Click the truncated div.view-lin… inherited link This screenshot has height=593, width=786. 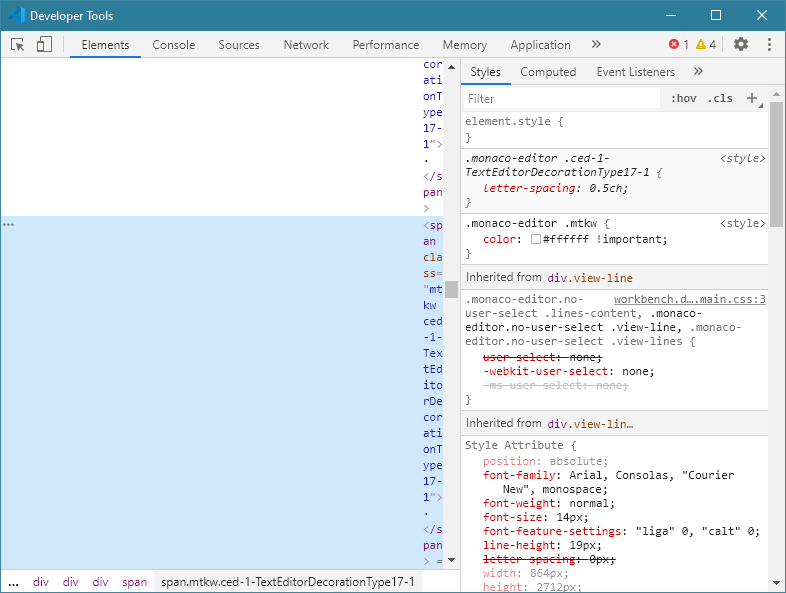(x=590, y=424)
